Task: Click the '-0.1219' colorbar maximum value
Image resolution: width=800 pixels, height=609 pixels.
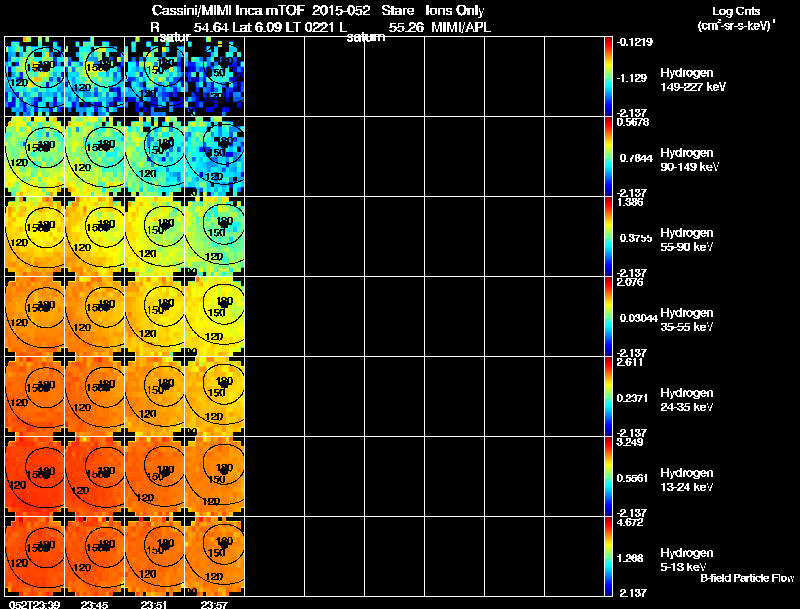Action: 635,42
